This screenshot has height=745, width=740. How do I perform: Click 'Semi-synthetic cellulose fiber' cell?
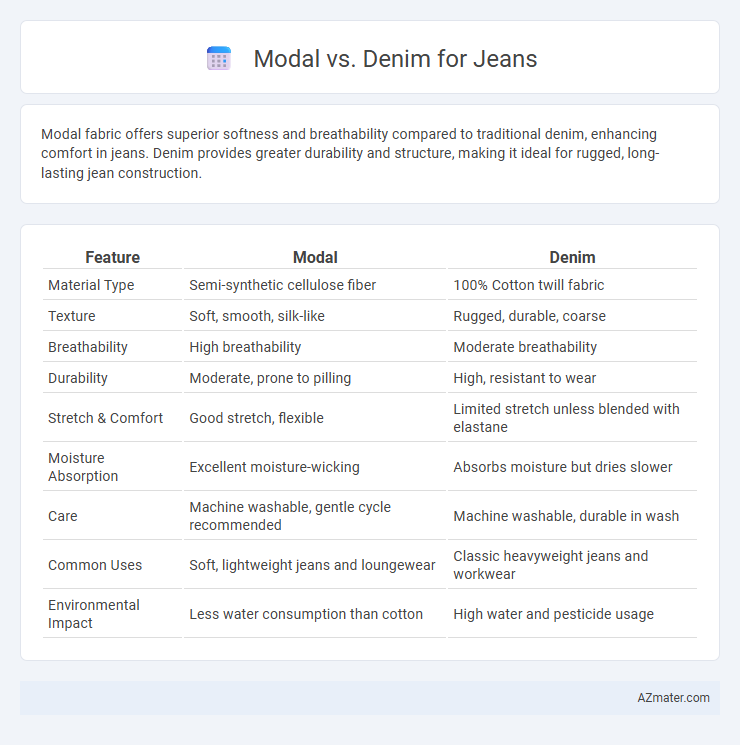[x=282, y=285]
